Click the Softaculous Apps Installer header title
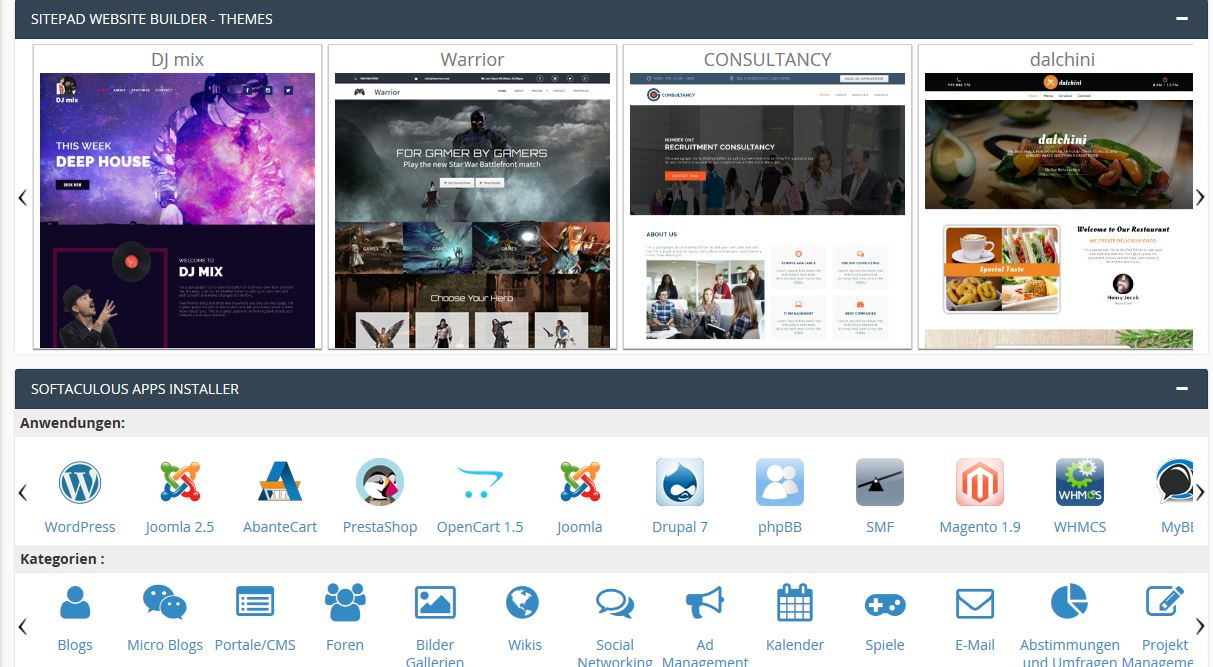 (135, 389)
